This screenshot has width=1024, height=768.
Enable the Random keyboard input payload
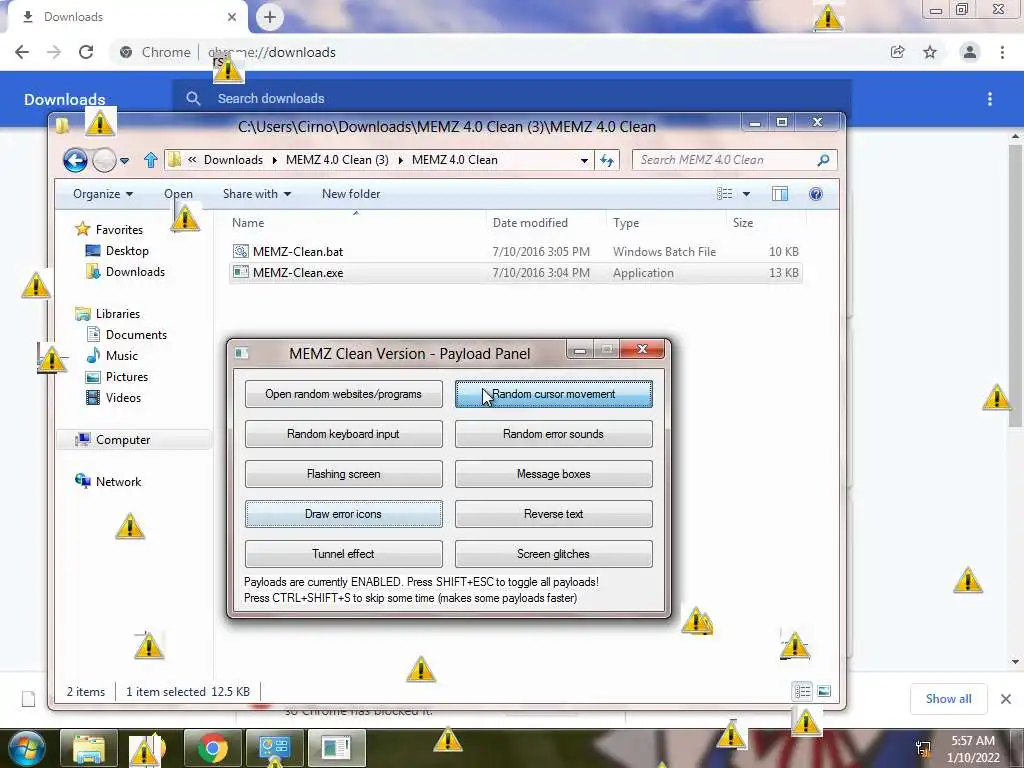click(x=344, y=434)
